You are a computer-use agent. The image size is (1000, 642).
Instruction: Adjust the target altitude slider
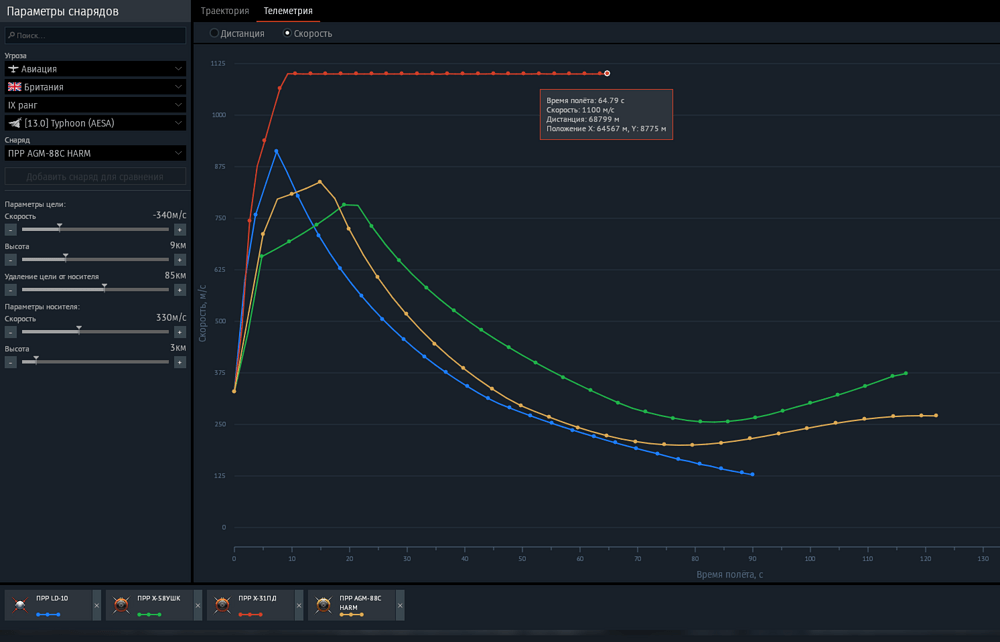coord(96,259)
